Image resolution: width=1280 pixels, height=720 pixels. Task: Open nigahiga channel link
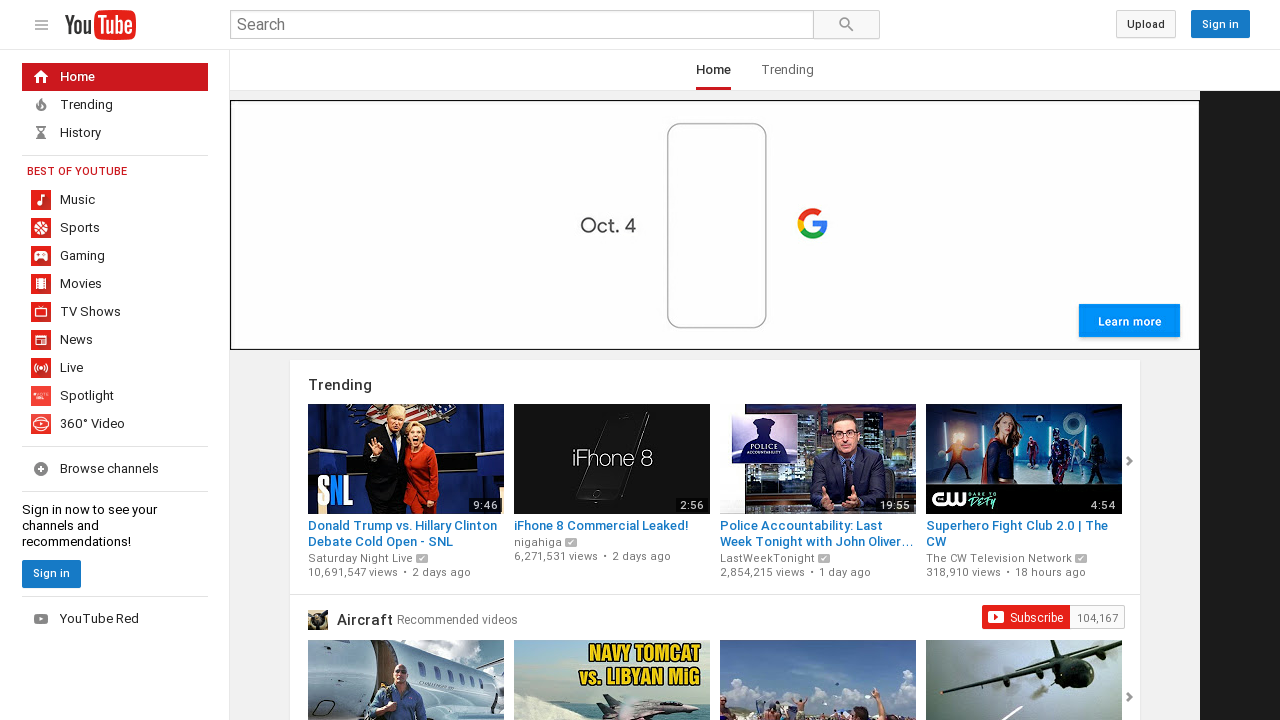coord(538,543)
